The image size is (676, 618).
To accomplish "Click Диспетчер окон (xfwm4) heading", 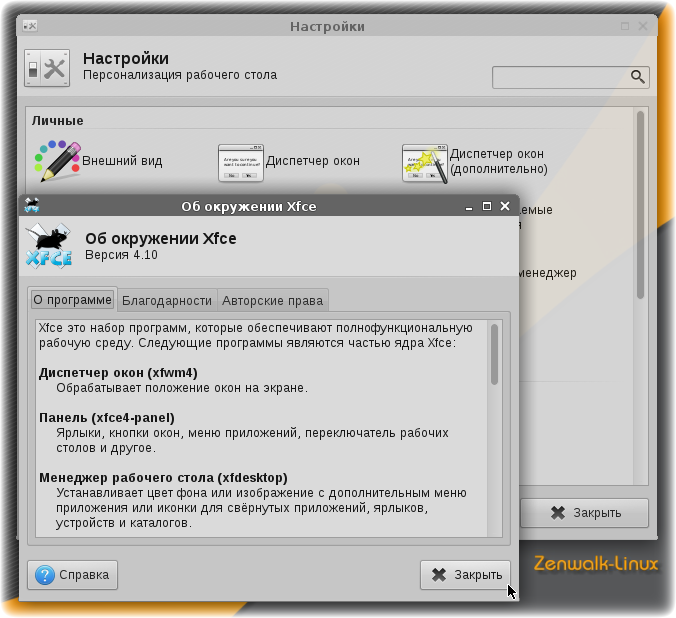I will click(118, 373).
